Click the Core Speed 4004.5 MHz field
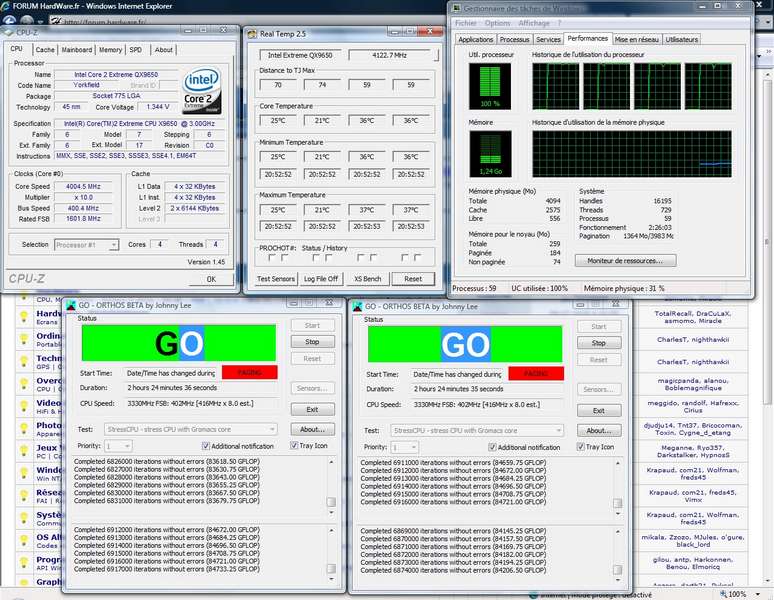This screenshot has width=774, height=600. click(84, 187)
